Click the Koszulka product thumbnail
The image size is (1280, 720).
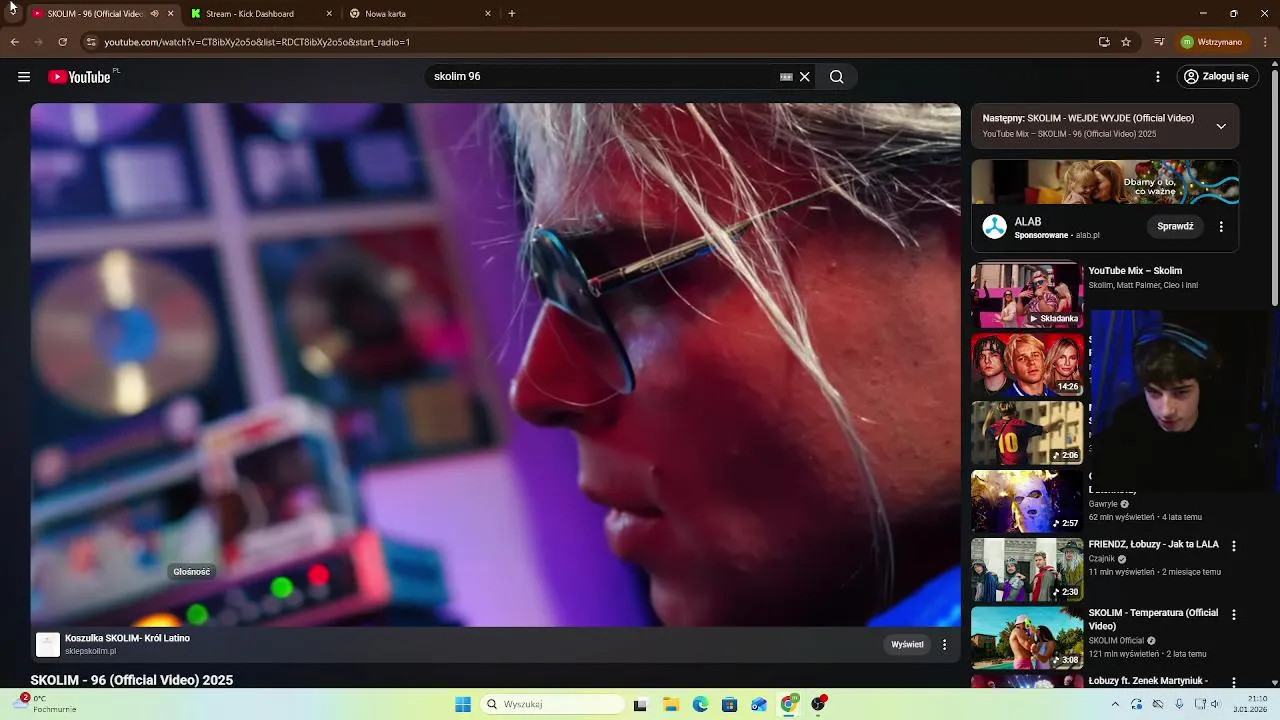[x=48, y=645]
